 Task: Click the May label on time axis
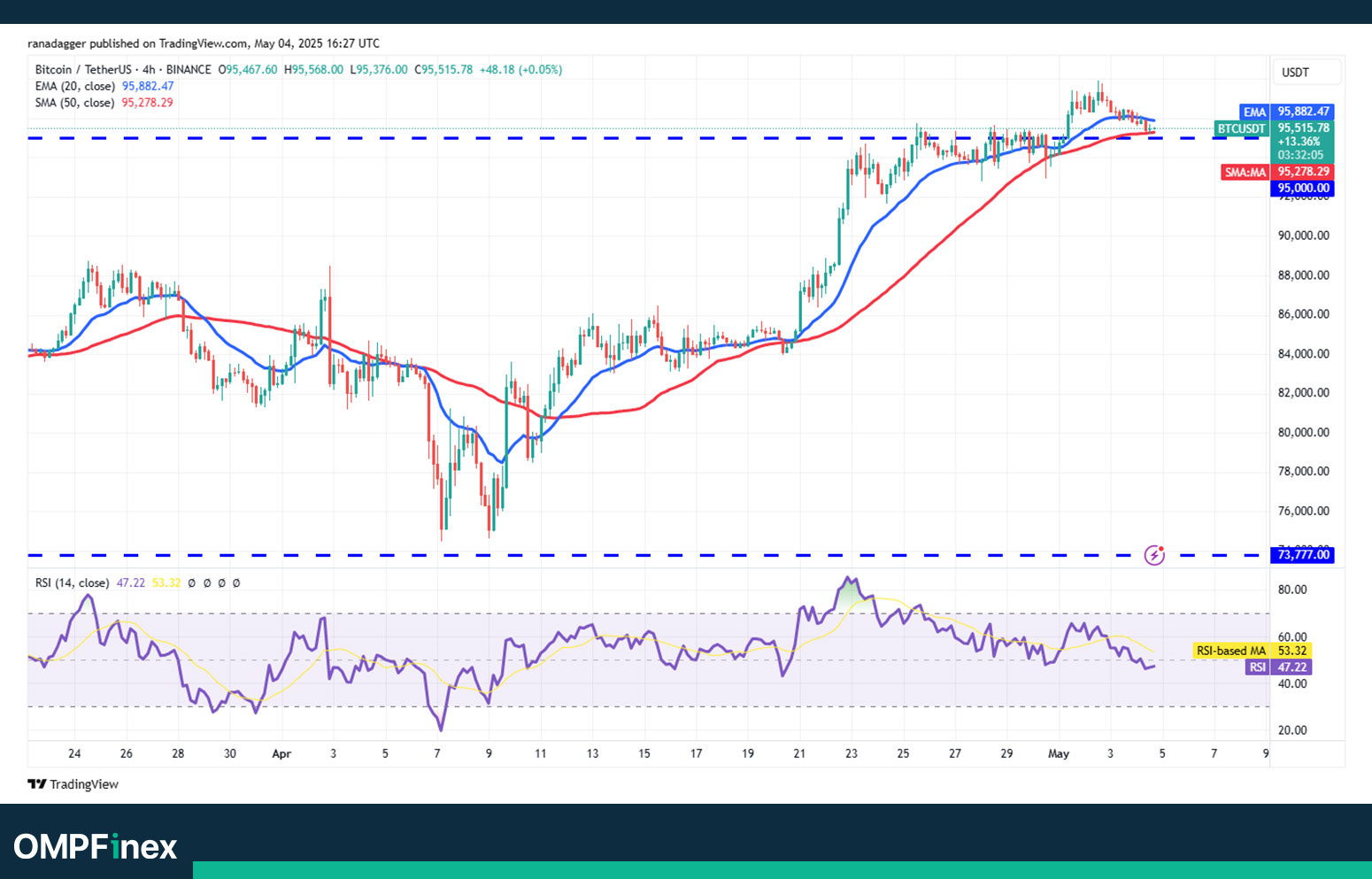pyautogui.click(x=1059, y=754)
